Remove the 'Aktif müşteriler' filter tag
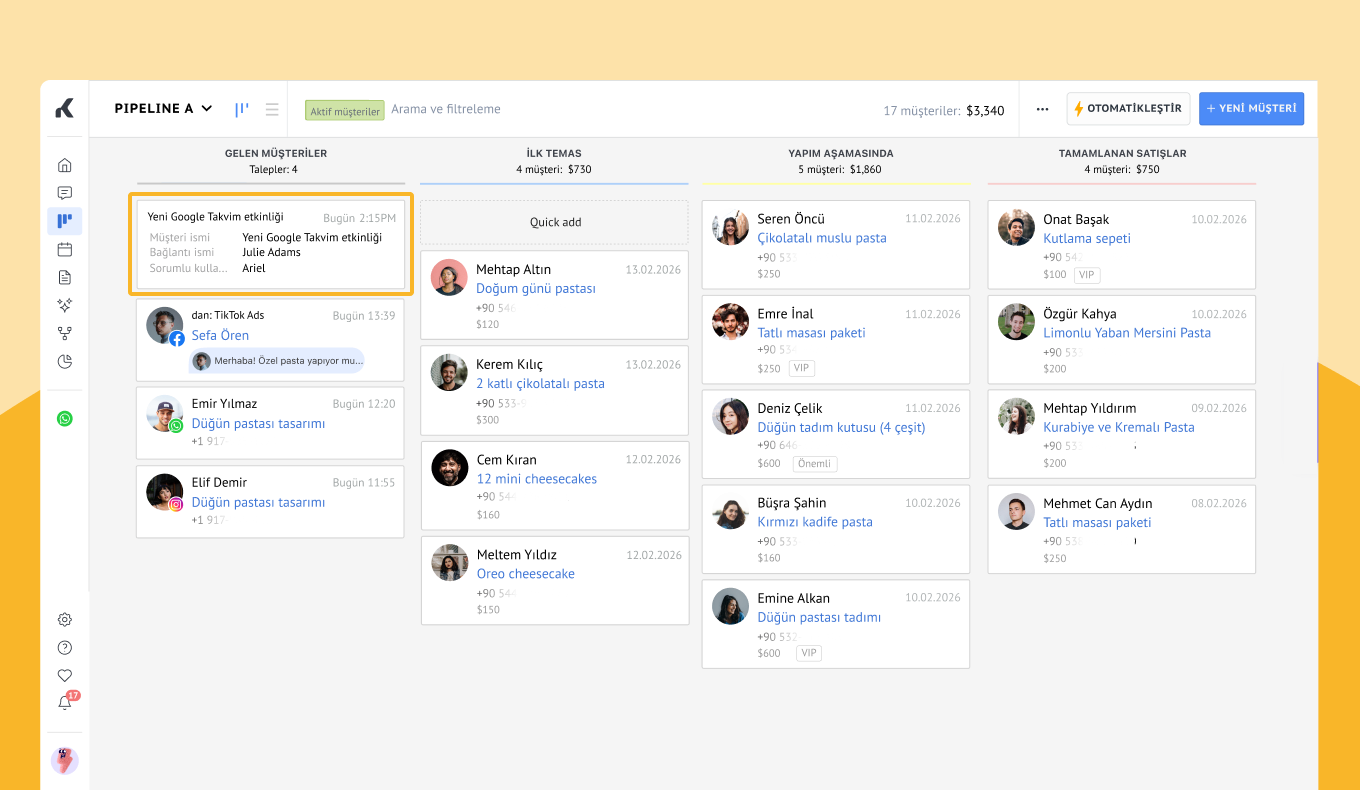The image size is (1360, 790). [345, 111]
